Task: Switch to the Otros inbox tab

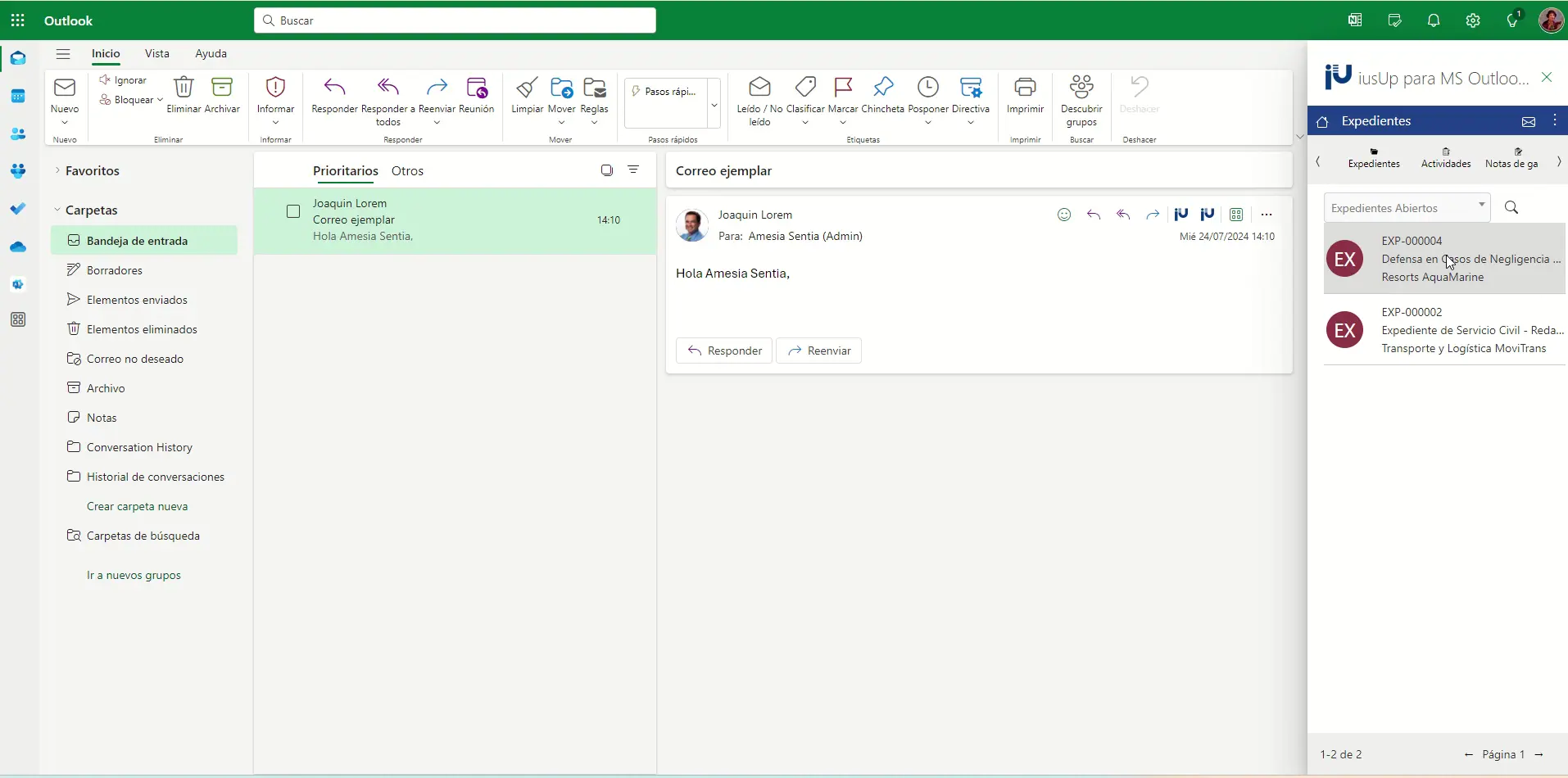Action: [407, 171]
